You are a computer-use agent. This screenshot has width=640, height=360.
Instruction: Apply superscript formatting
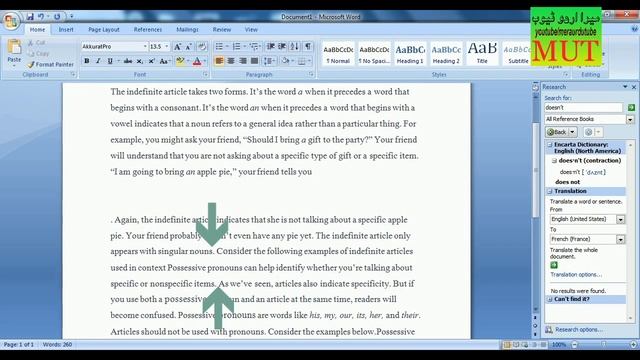(151, 61)
